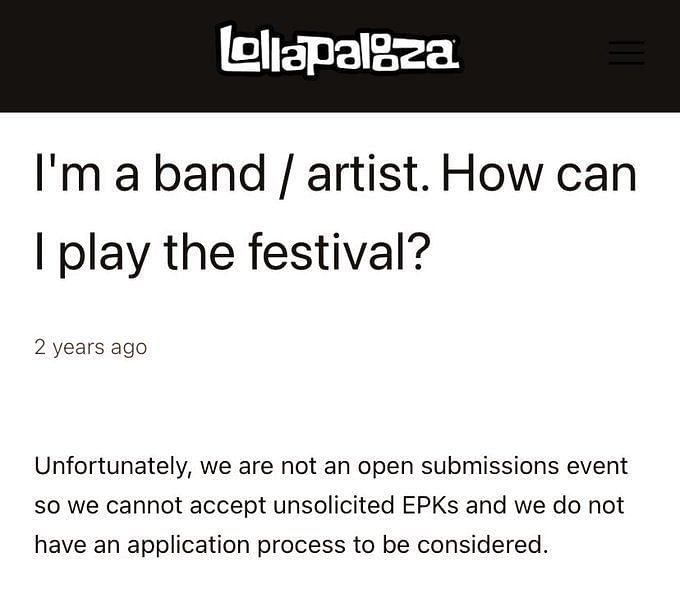This screenshot has width=680, height=594.
Task: Click the blank area below the timestamp
Action: (x=340, y=405)
